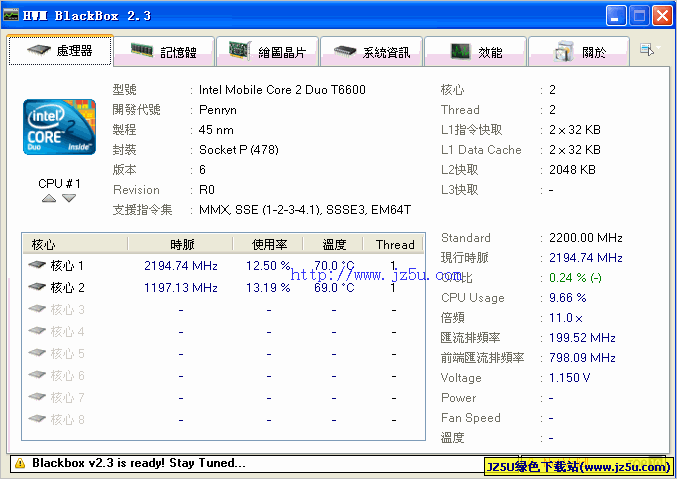Click the 45 nm process value
This screenshot has height=479, width=677.
216,130
